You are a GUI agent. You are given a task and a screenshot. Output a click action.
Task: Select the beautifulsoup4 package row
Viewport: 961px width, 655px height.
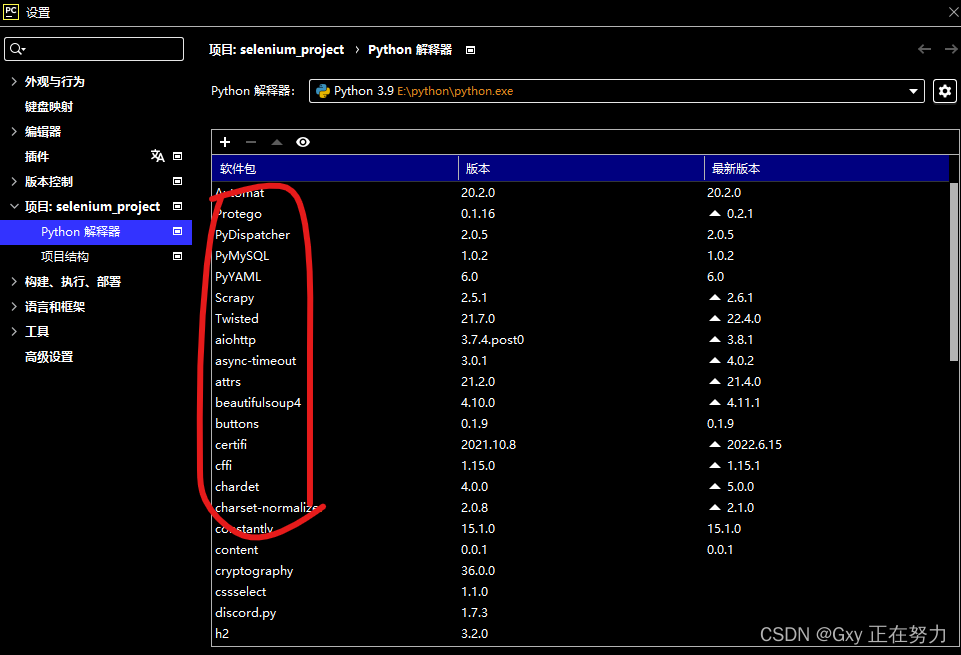tap(580, 403)
